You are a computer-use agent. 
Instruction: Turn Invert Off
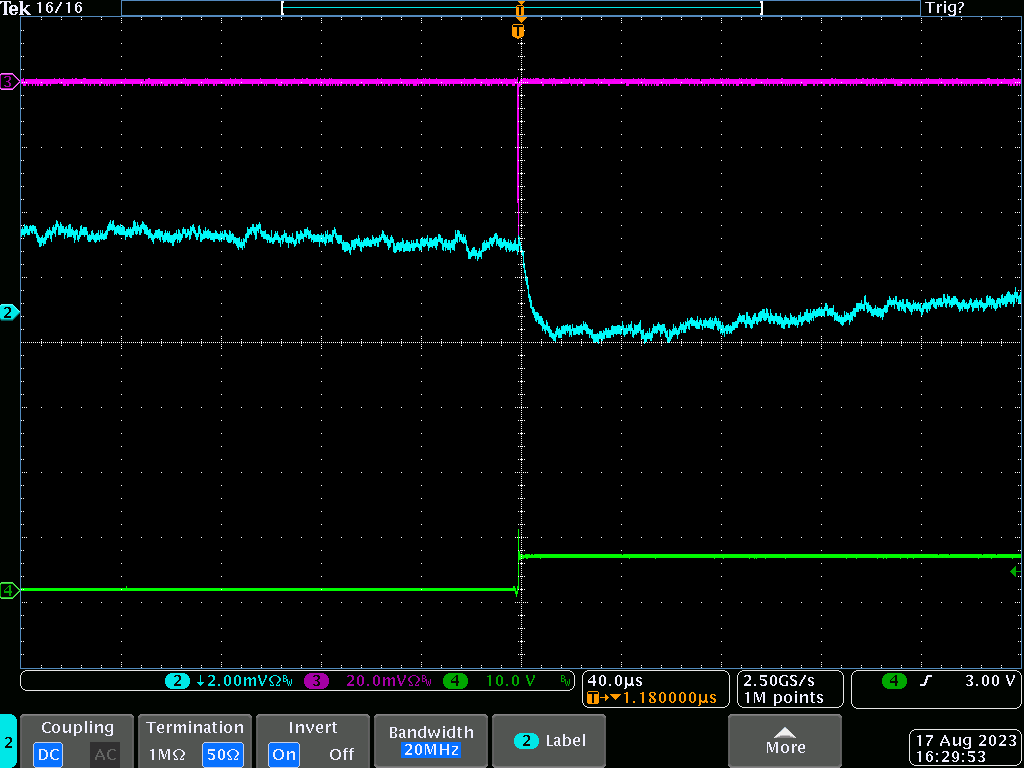(x=341, y=754)
